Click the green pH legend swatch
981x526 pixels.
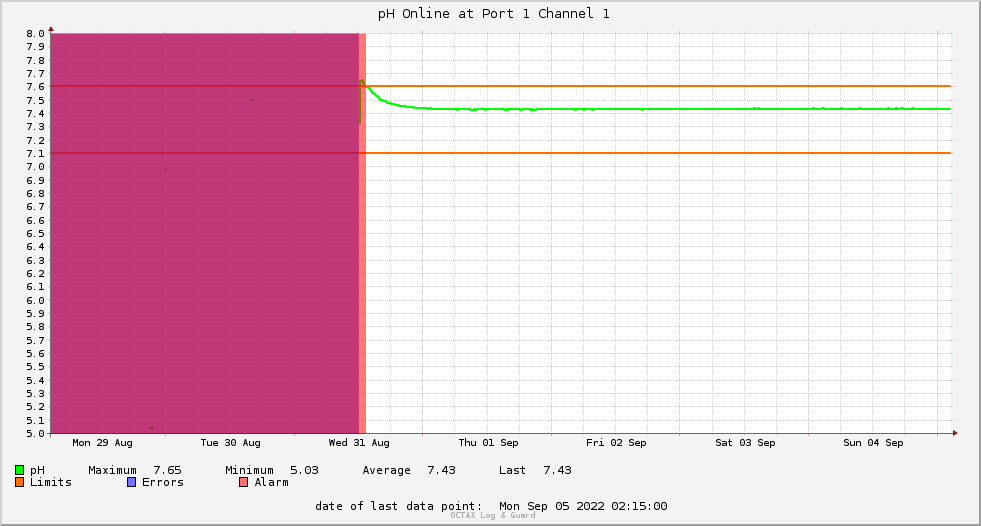(x=19, y=470)
